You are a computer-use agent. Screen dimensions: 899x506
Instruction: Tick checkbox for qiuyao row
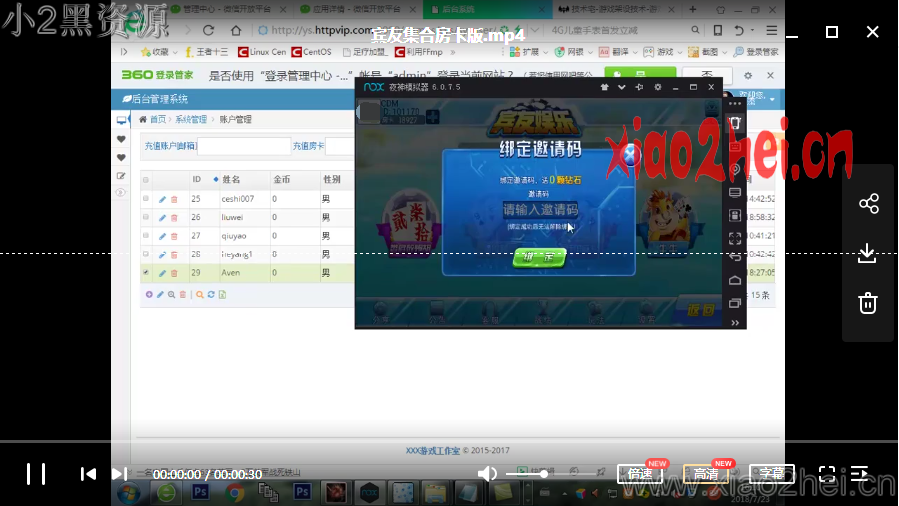click(x=146, y=236)
